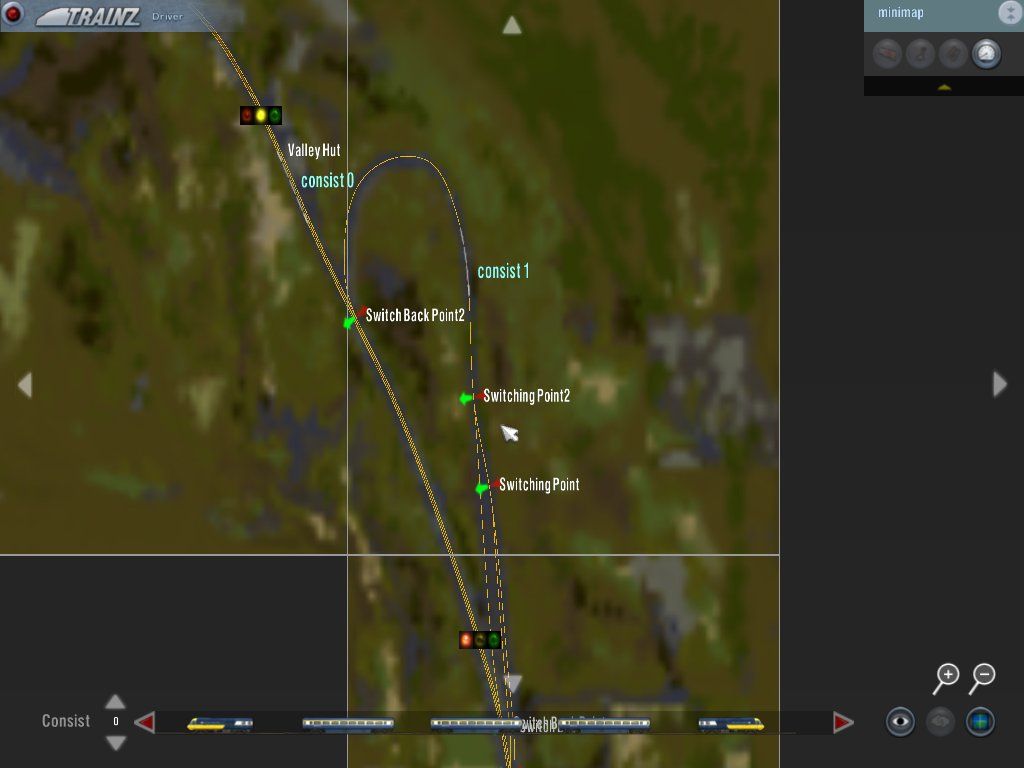The image size is (1024, 768).
Task: Open the map view grid icon bottom right
Action: pos(978,721)
